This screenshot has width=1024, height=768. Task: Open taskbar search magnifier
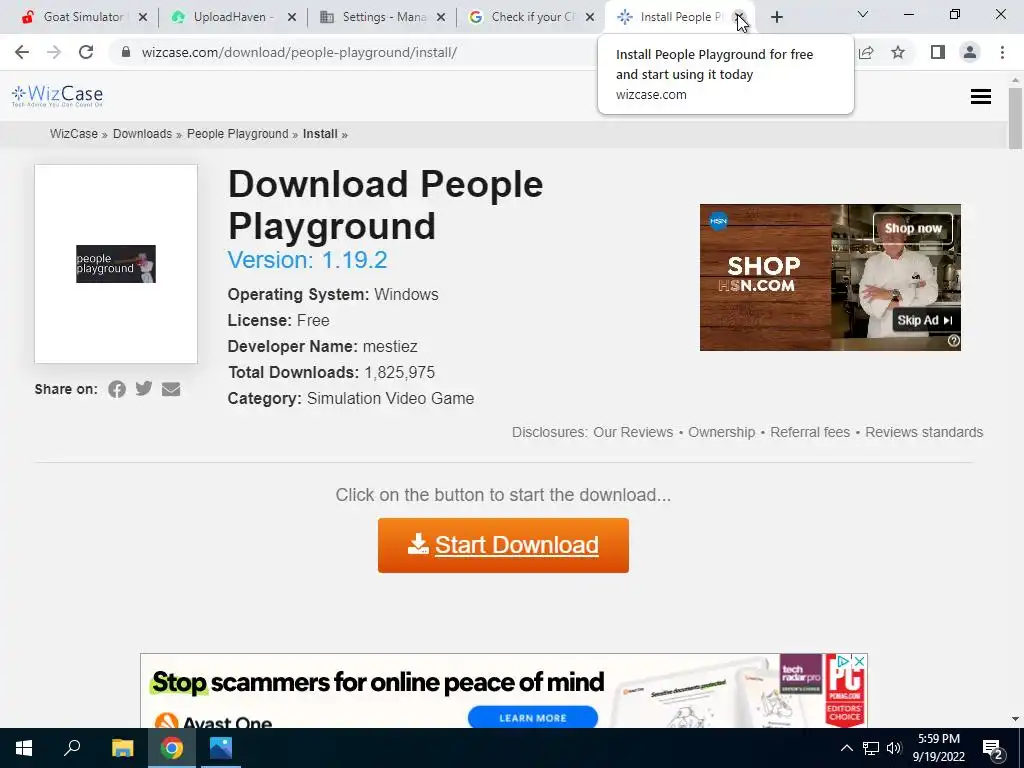click(x=72, y=748)
